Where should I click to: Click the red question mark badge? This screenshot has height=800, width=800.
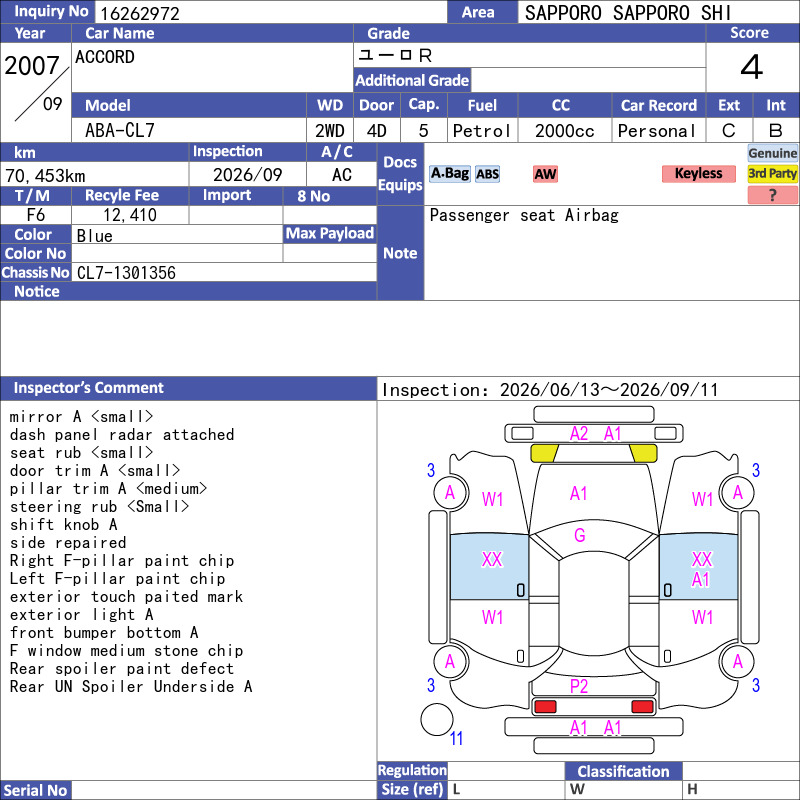(772, 195)
